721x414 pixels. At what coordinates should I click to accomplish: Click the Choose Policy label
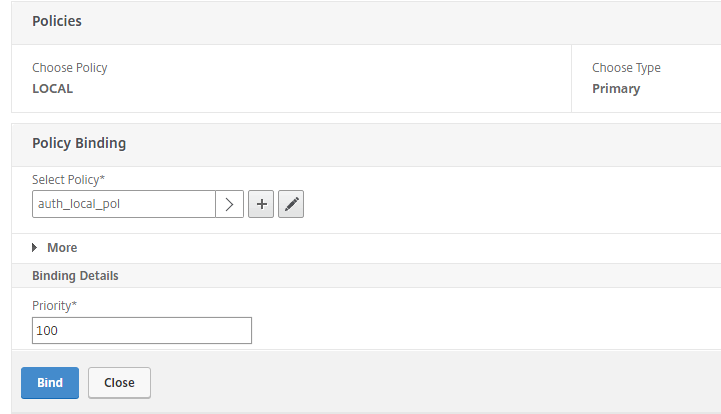click(x=70, y=68)
